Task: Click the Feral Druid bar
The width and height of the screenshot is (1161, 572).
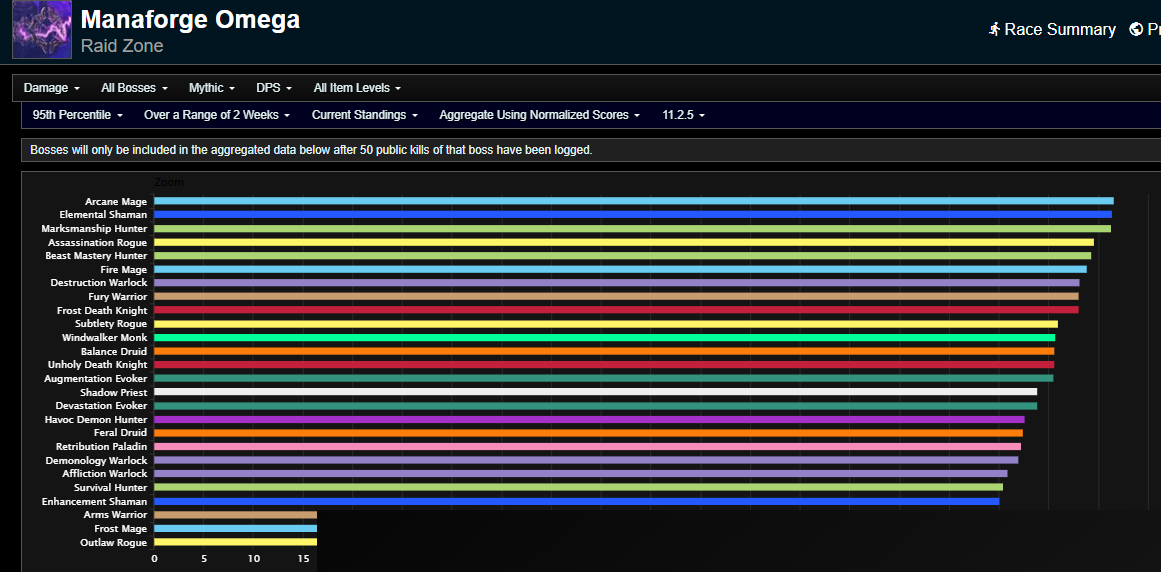Action: pyautogui.click(x=589, y=433)
